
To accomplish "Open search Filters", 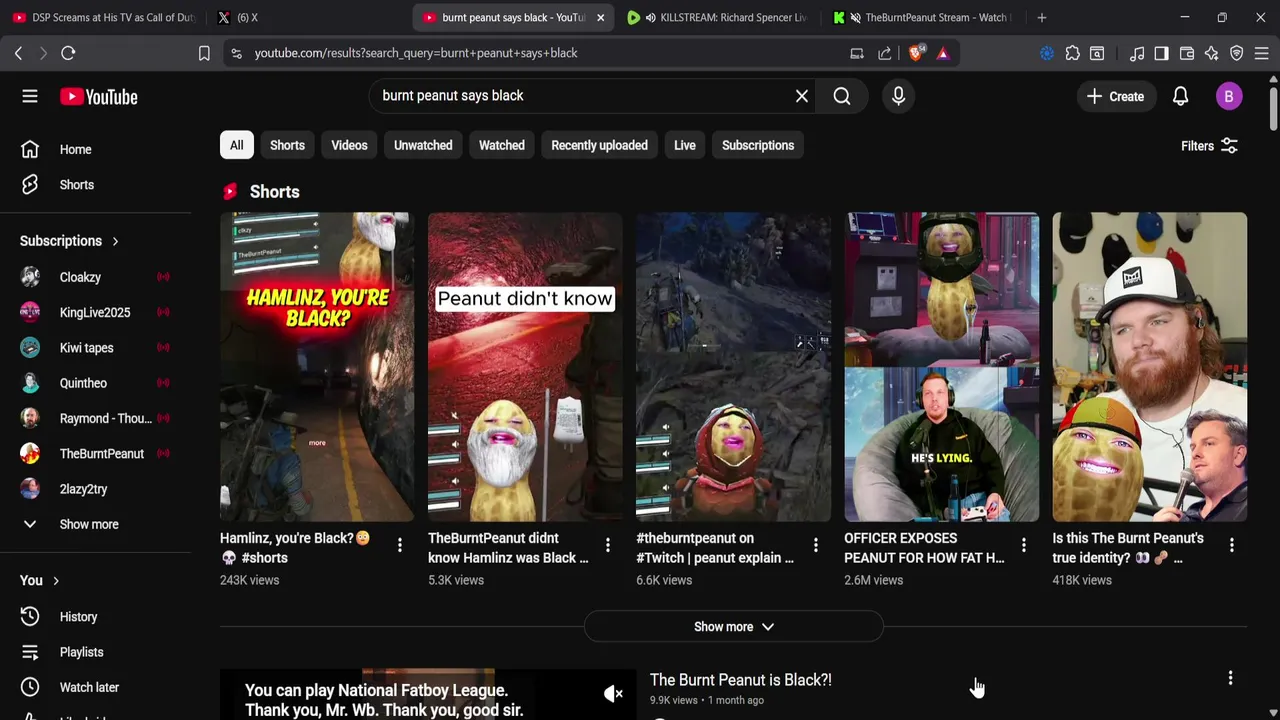I will click(x=1209, y=146).
